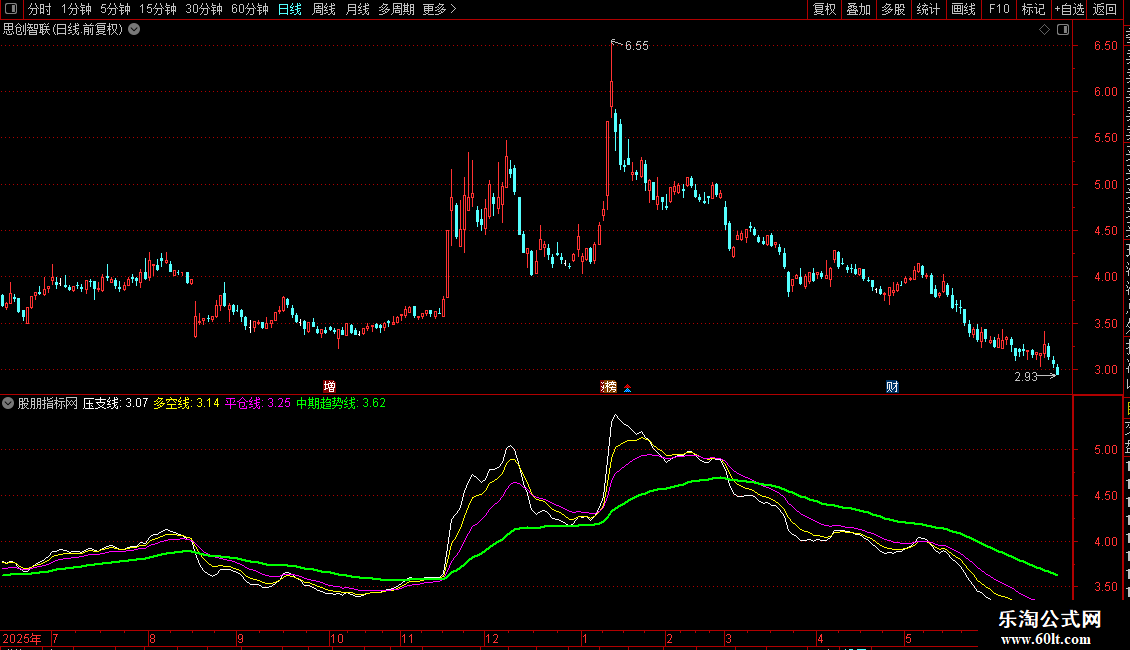Click the 思创智联(日线.前复权) chart title
The width and height of the screenshot is (1130, 650).
[63, 30]
